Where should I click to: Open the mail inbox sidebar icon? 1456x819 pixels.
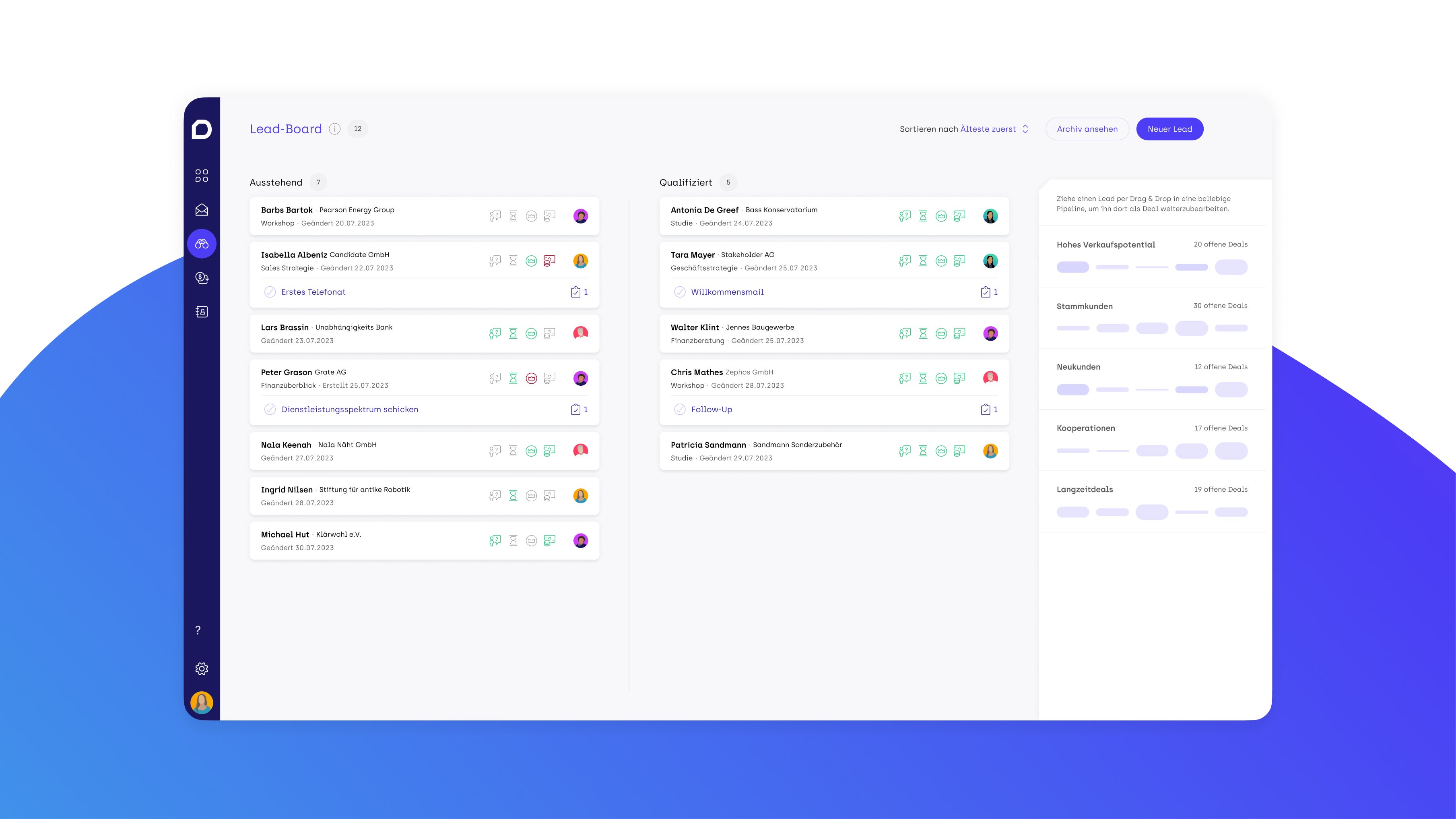[202, 210]
